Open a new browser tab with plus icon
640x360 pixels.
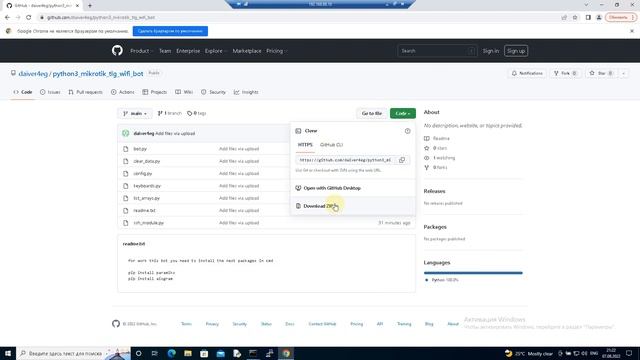coord(90,6)
